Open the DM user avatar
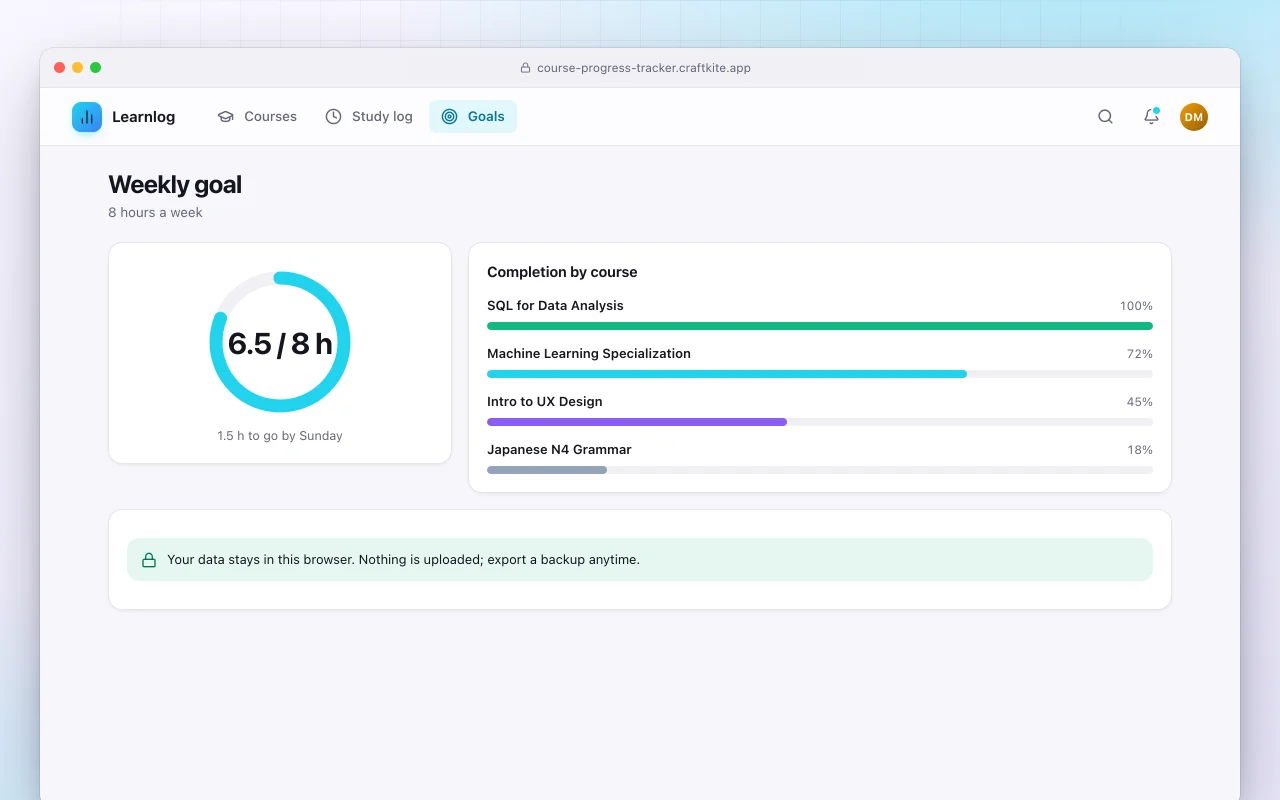 pos(1194,117)
